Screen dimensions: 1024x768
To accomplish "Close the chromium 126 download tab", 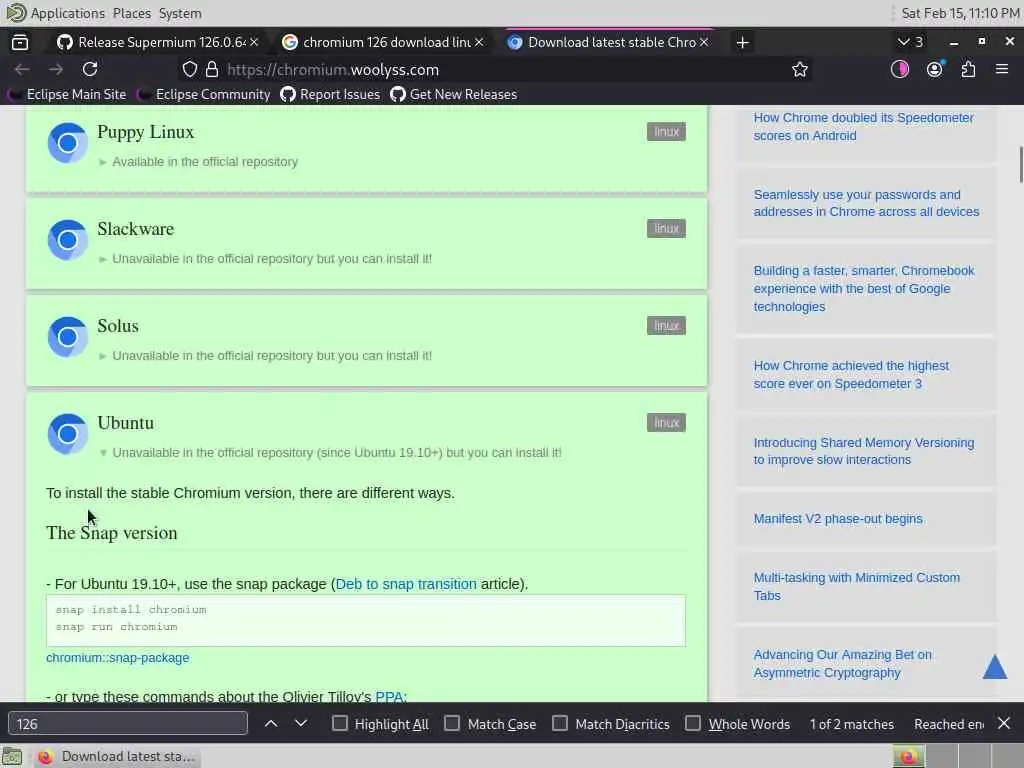I will coord(479,42).
